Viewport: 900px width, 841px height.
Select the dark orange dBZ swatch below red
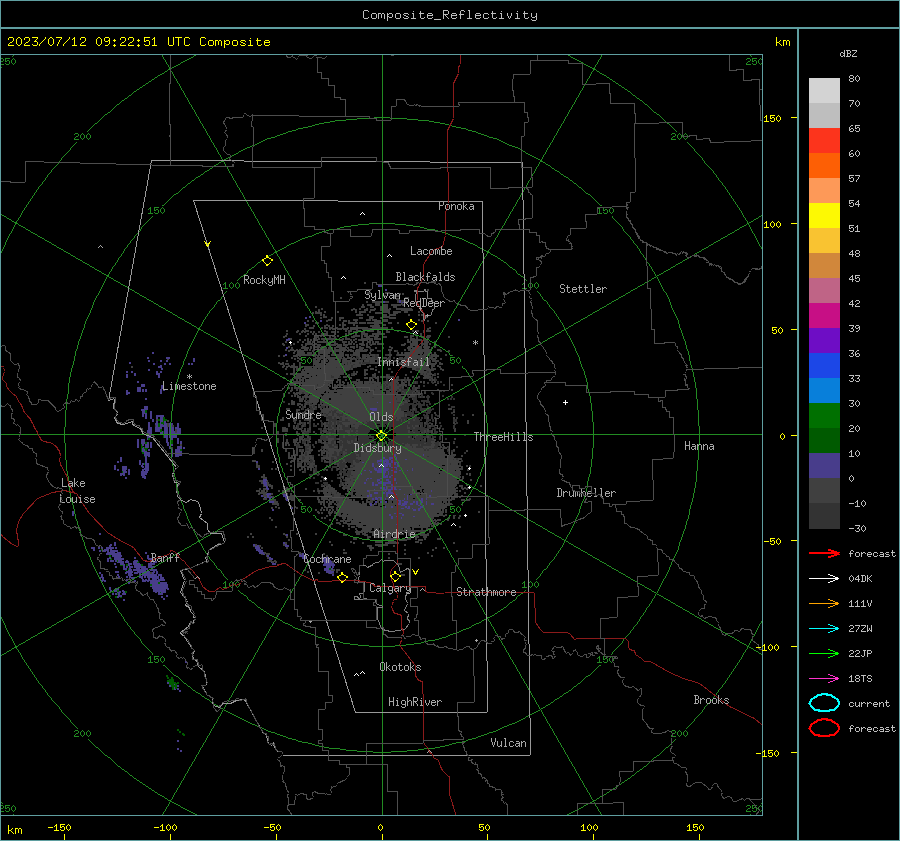[824, 166]
